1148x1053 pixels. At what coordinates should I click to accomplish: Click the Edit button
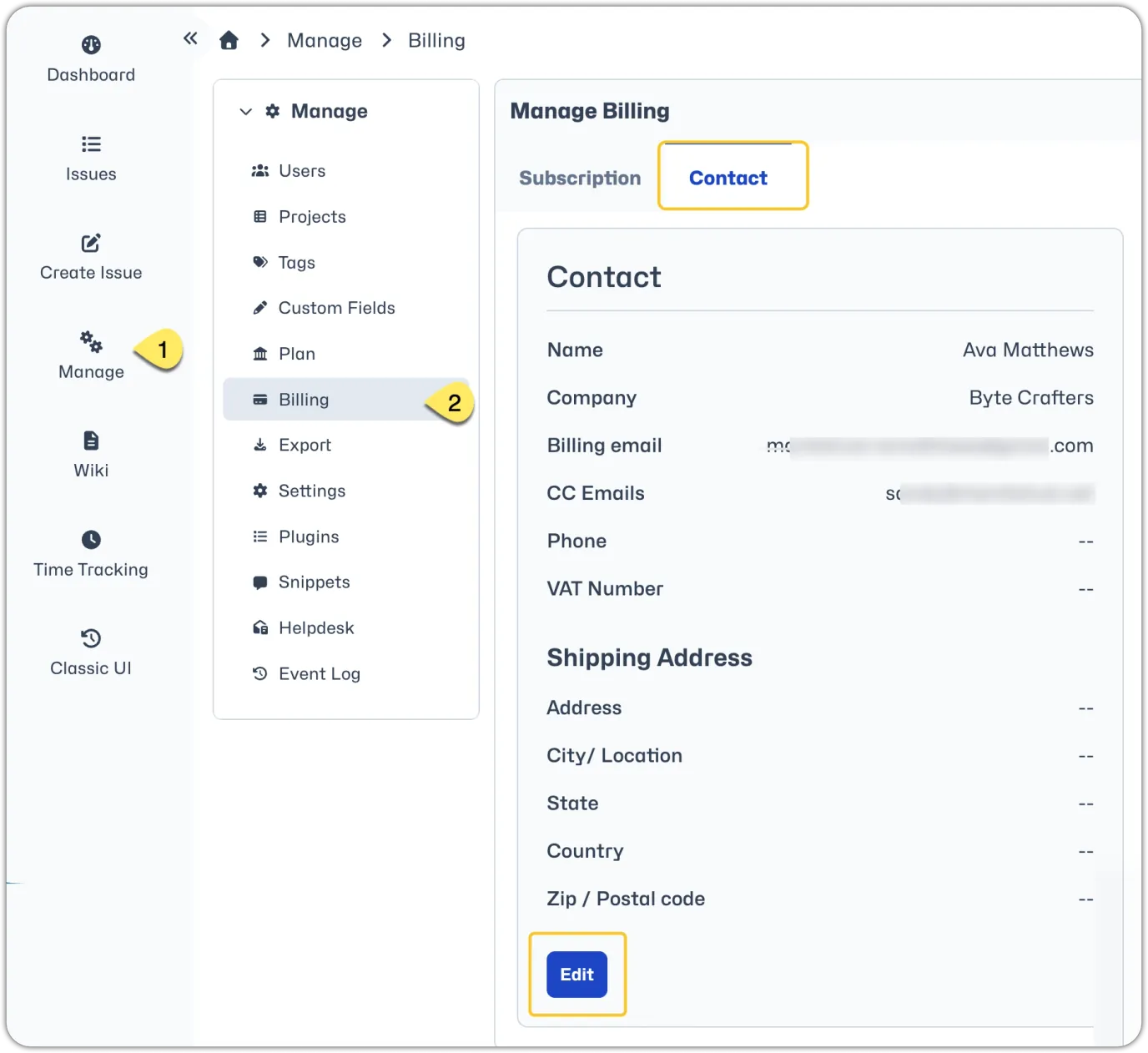point(577,974)
